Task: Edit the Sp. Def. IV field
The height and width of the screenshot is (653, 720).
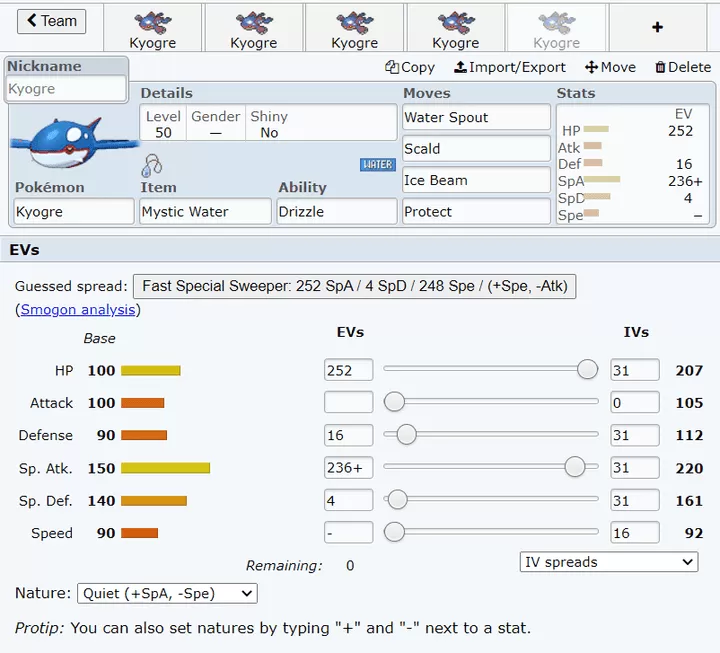Action: tap(635, 500)
